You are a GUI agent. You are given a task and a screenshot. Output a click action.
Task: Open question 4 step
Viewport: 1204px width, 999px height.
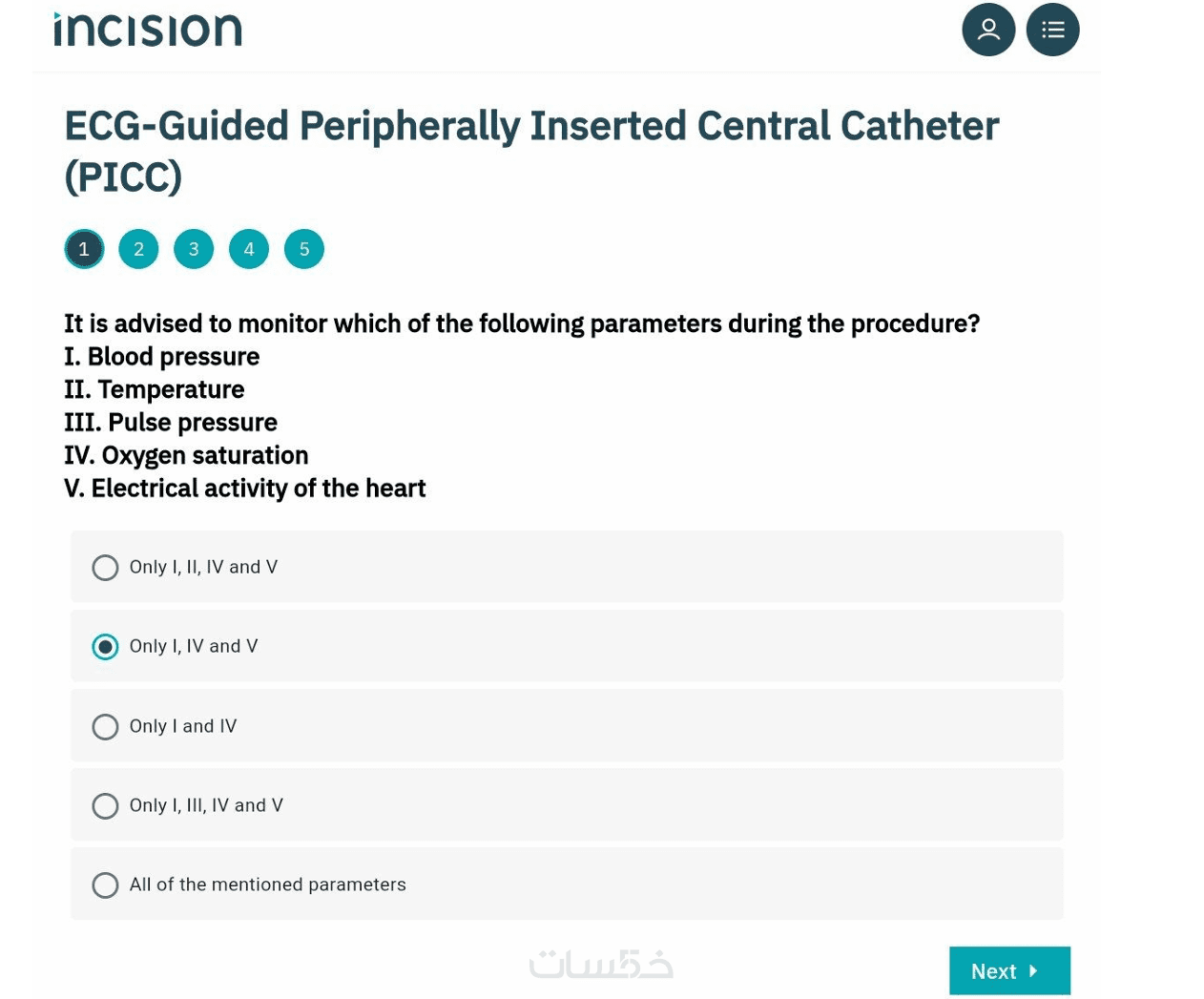(x=249, y=249)
